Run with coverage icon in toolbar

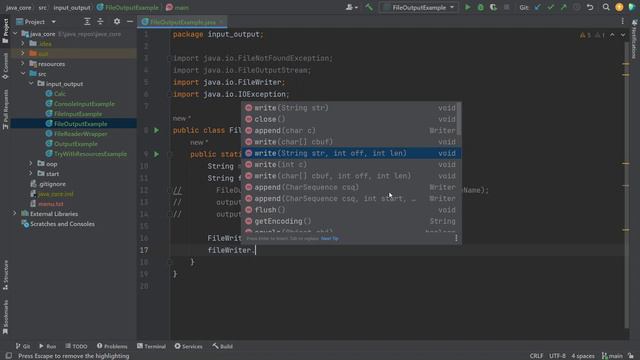(x=493, y=7)
